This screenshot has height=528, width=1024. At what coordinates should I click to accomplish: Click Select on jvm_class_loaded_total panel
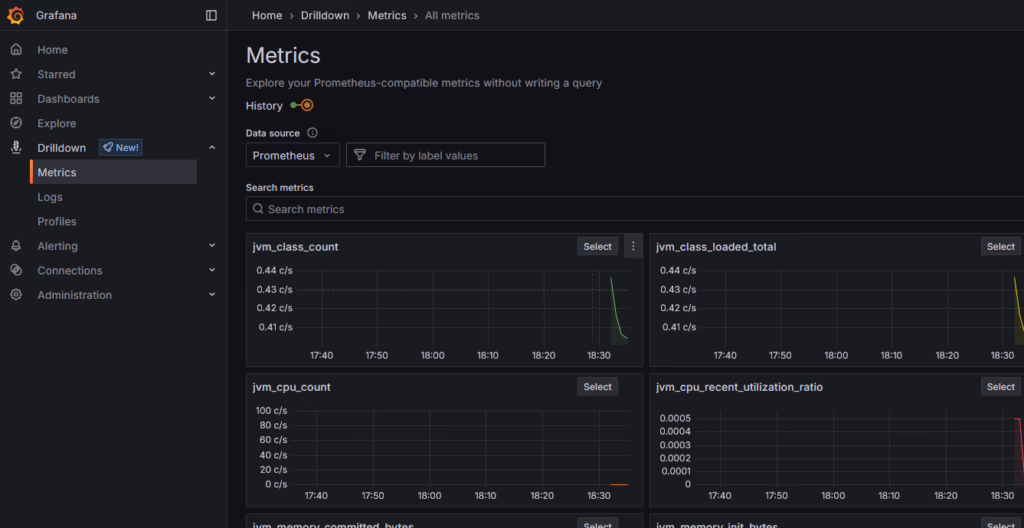(x=1001, y=246)
